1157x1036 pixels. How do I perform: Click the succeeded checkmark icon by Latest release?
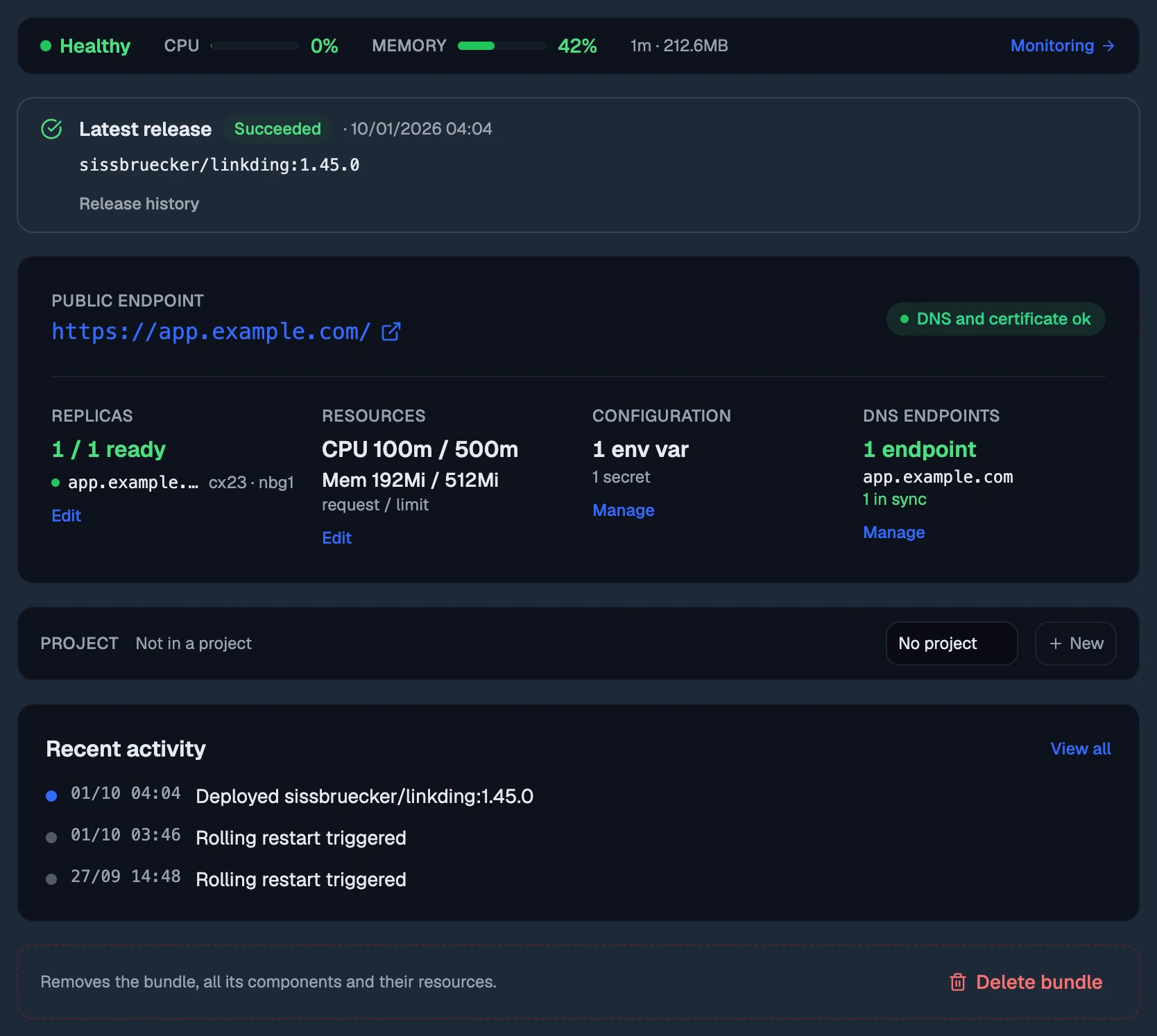[x=52, y=129]
